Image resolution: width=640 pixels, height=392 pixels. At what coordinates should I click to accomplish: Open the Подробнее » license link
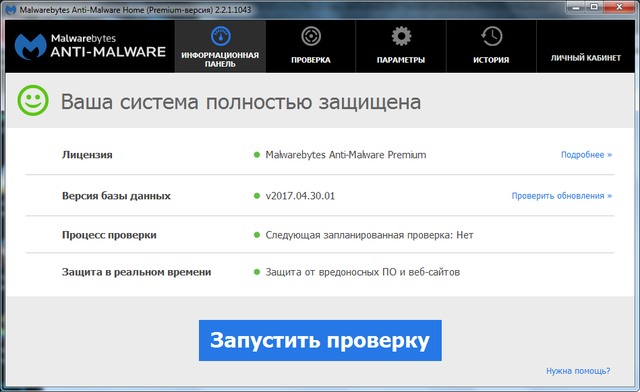pos(586,155)
